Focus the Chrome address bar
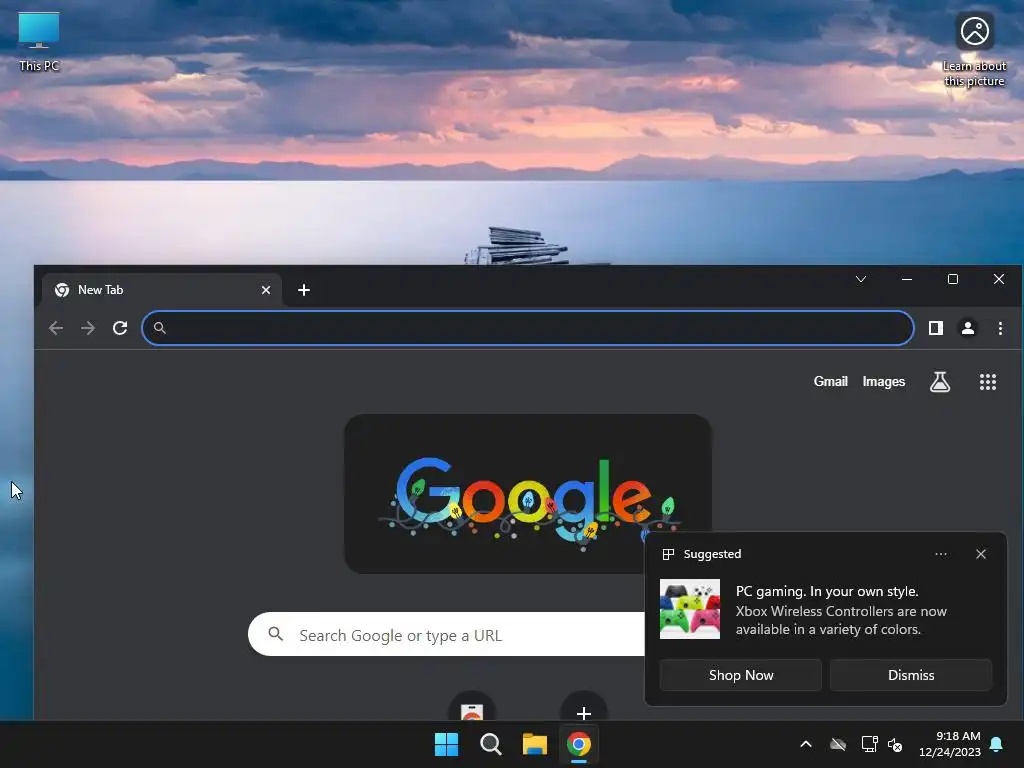This screenshot has width=1024, height=768. coord(528,328)
